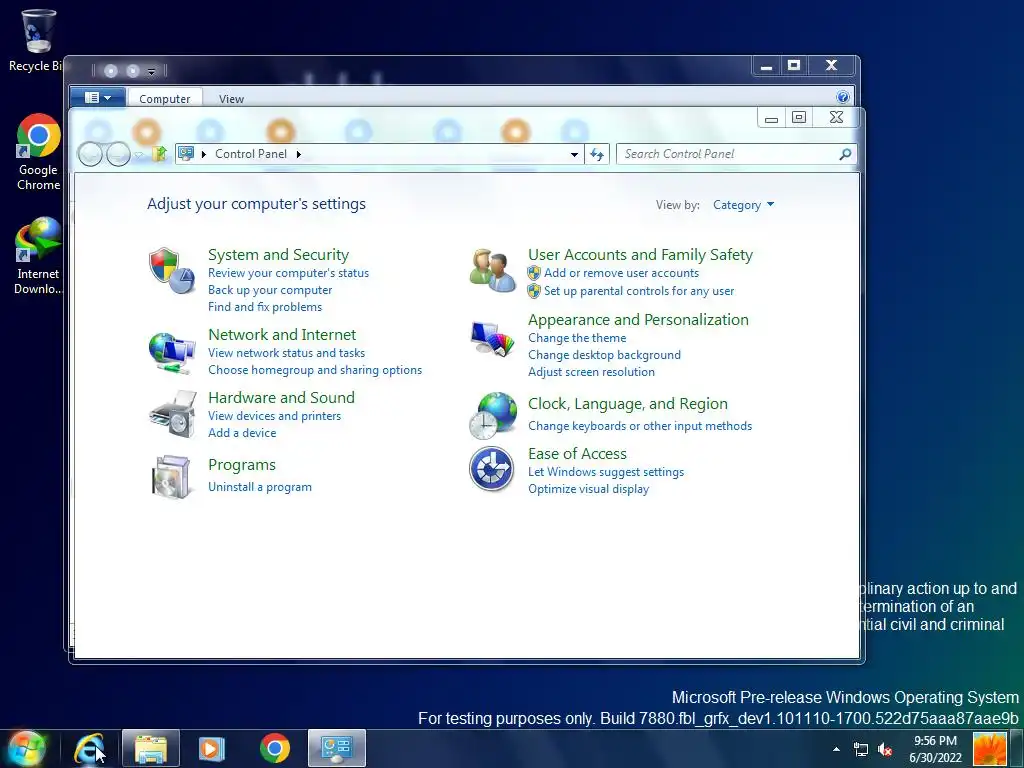1024x768 pixels.
Task: Open Hardware and Sound category link
Action: coord(281,398)
